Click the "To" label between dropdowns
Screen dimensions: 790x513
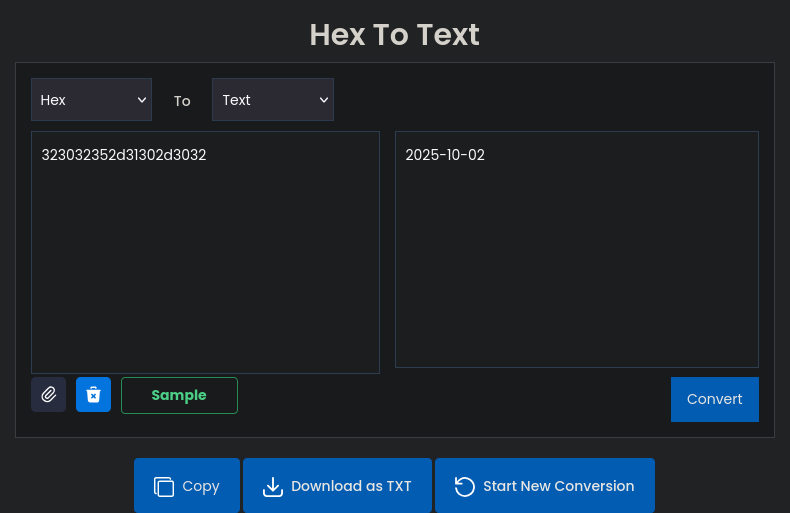coord(182,101)
